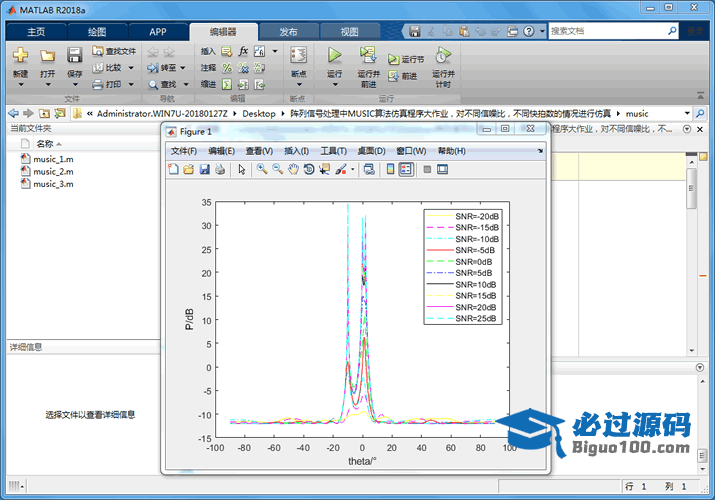
Task: Toggle the Data Cursor tool in Figure toolbar
Action: (x=325, y=170)
